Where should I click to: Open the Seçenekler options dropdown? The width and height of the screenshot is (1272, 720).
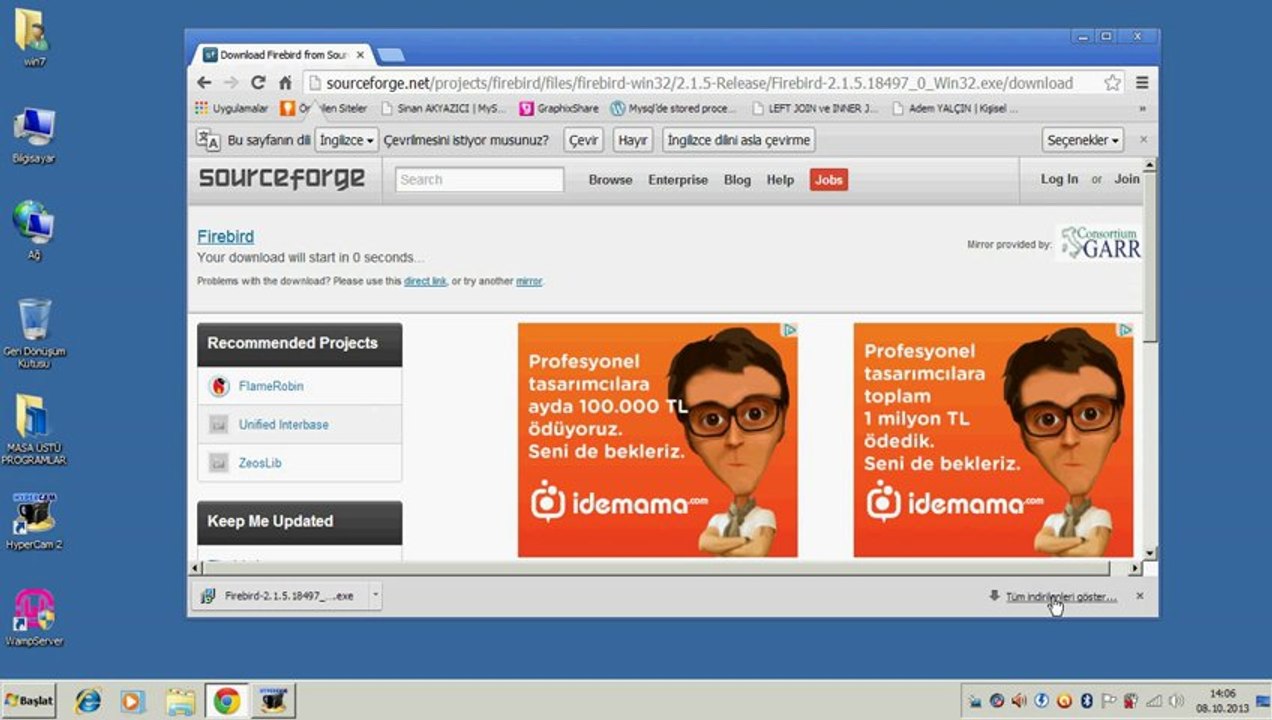(x=1083, y=140)
